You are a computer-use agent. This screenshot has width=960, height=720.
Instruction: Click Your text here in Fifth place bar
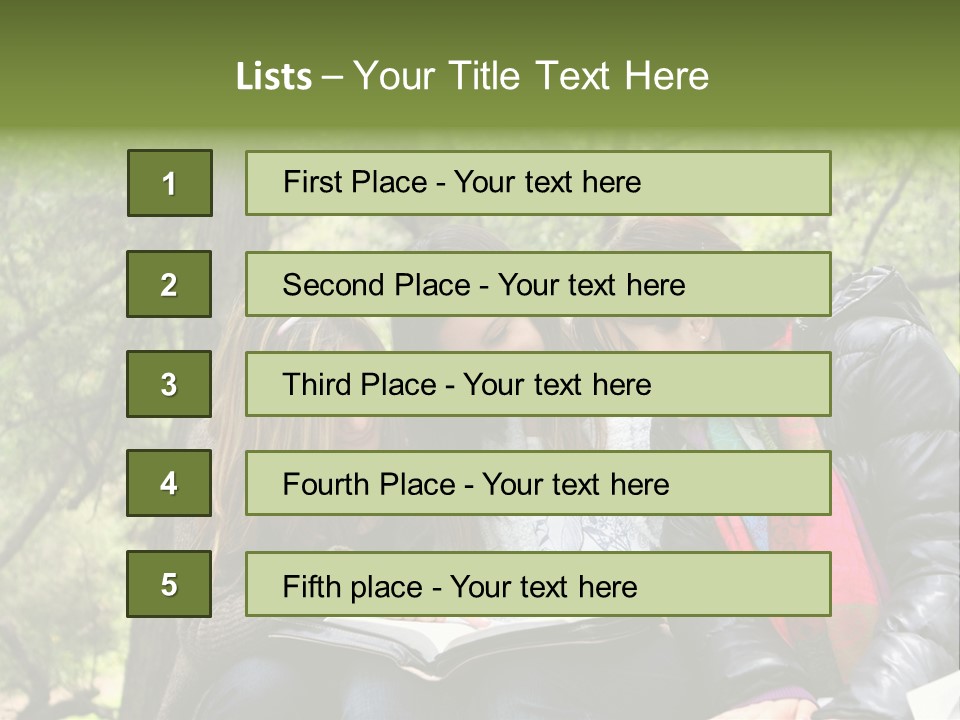click(543, 586)
